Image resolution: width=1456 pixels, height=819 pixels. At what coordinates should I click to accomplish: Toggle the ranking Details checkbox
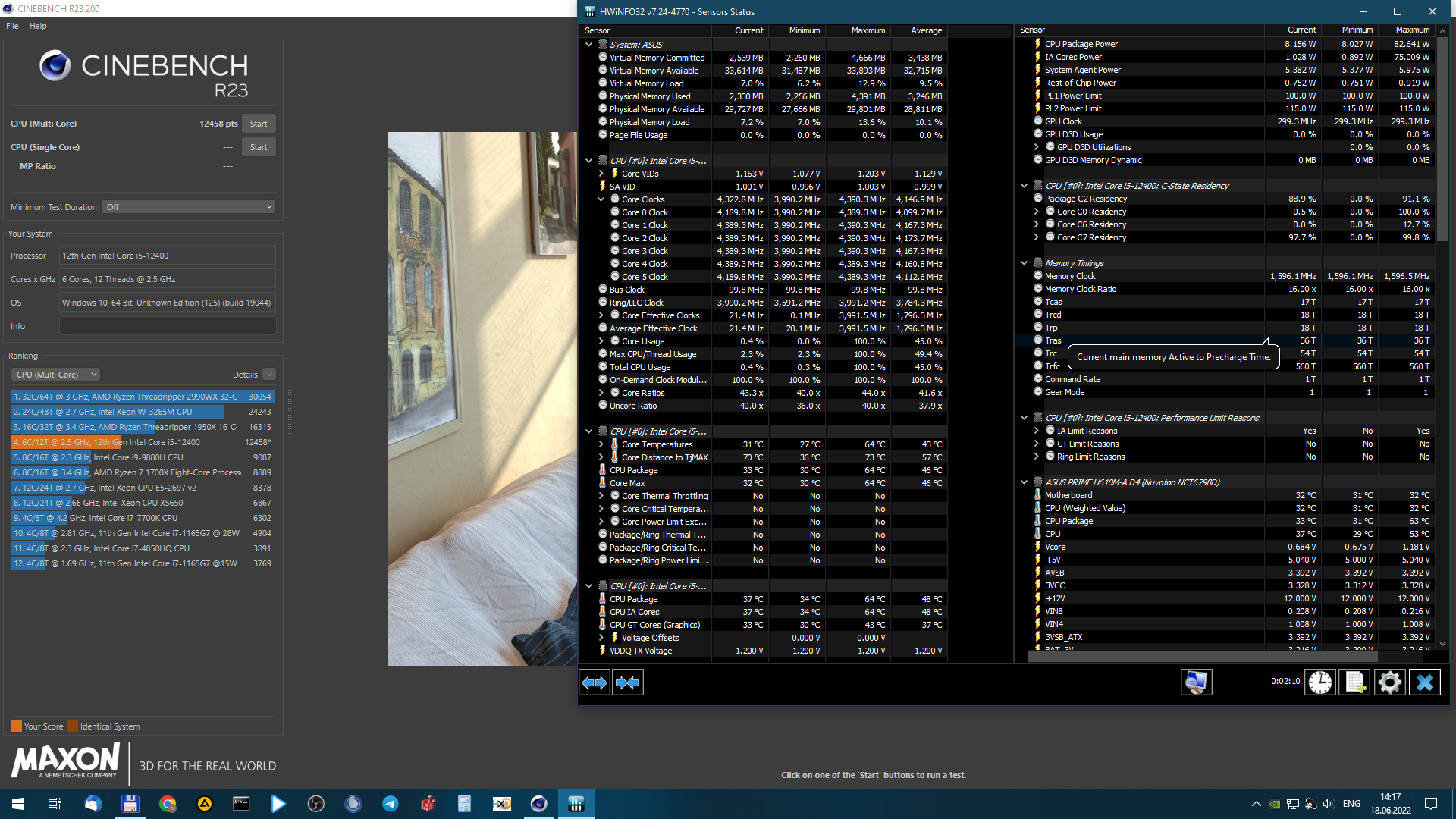tap(269, 375)
